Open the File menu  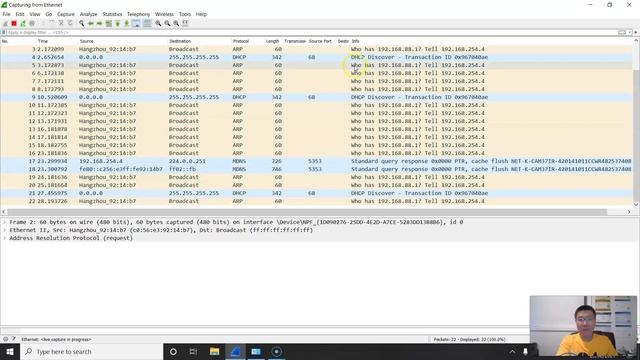tap(7, 14)
